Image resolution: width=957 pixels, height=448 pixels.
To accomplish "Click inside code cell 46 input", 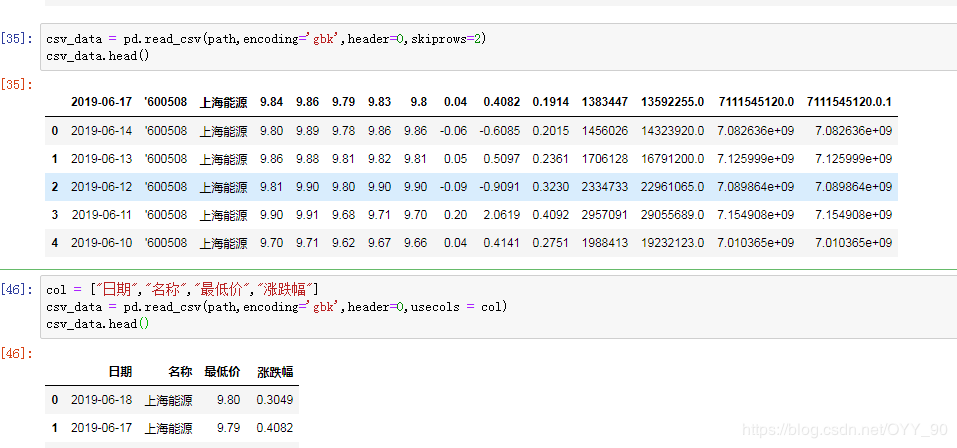I will pyautogui.click(x=498, y=307).
